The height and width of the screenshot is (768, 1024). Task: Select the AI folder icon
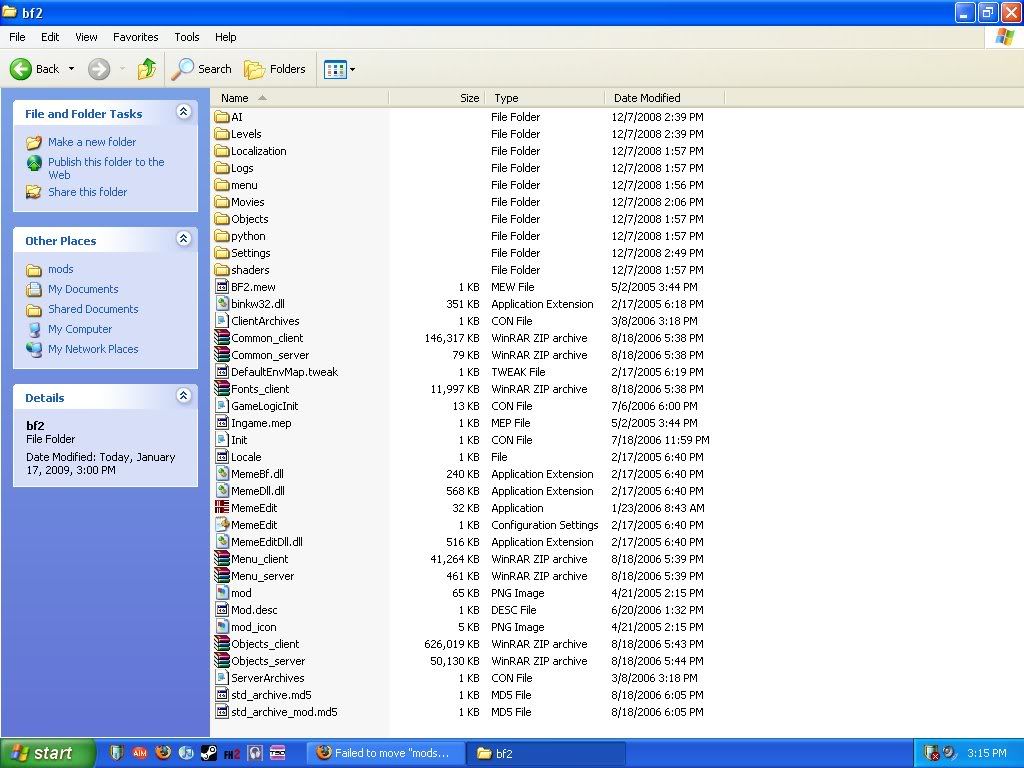[222, 117]
